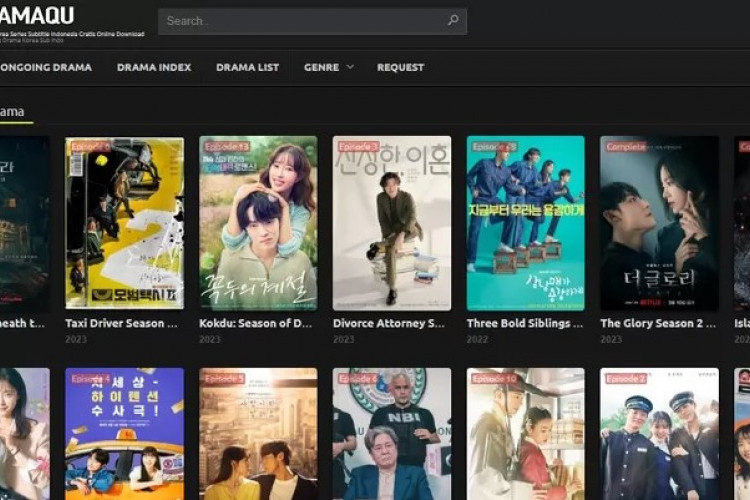Click the site logo
750x500 pixels.
coord(37,15)
